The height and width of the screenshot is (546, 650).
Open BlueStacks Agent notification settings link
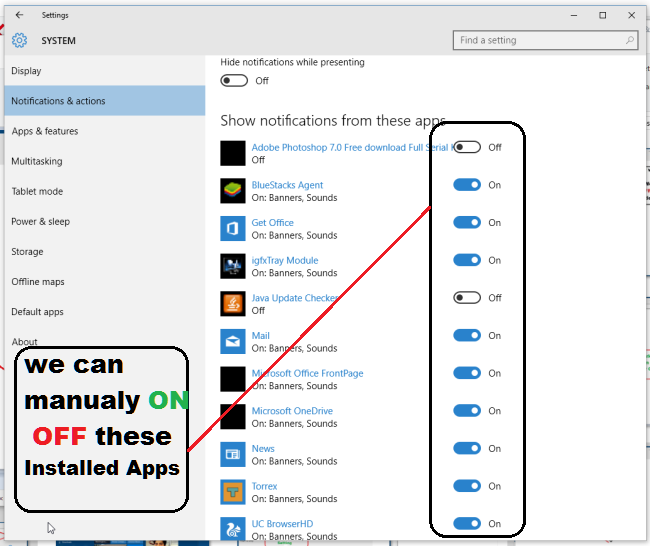[x=287, y=185]
